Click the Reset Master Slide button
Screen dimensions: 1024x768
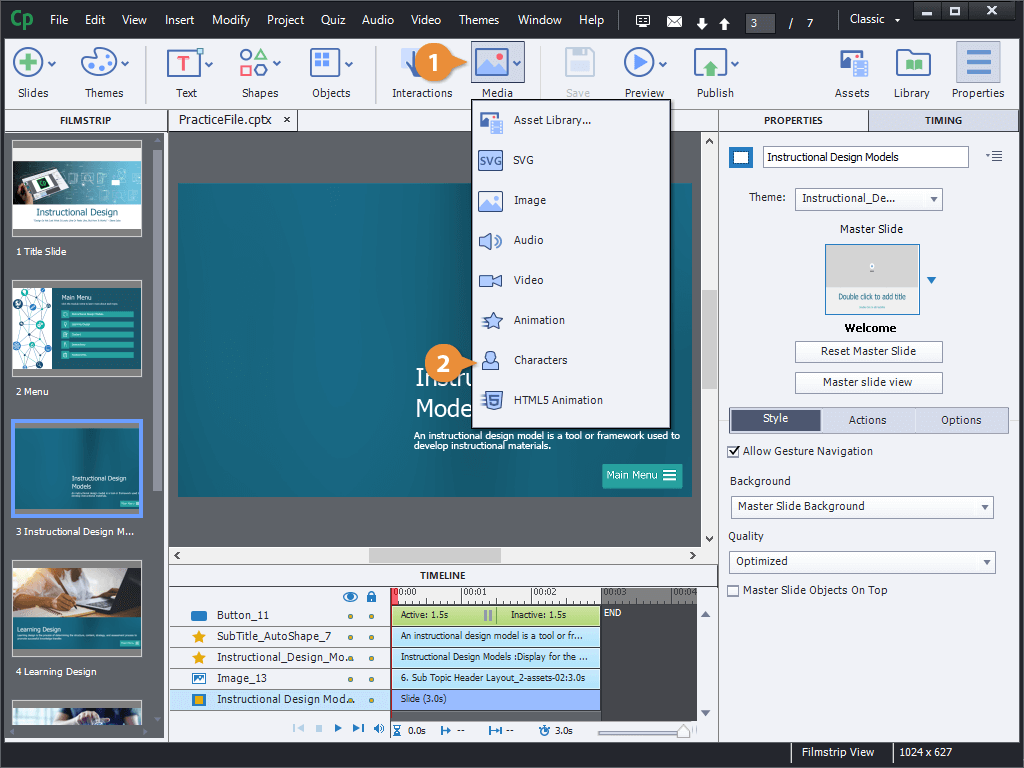click(868, 352)
